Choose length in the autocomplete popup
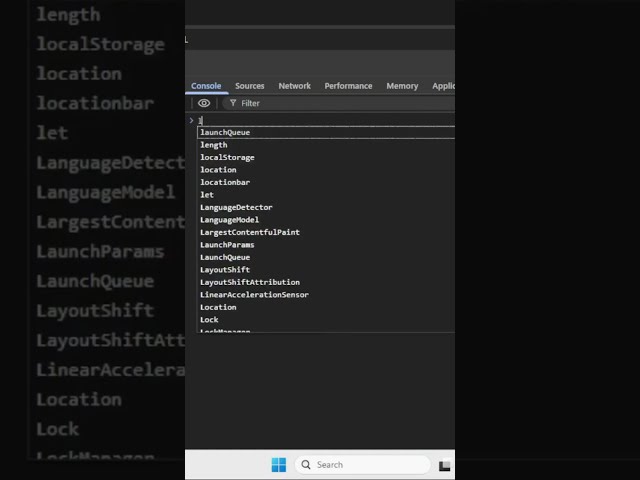640x480 pixels. click(326, 145)
